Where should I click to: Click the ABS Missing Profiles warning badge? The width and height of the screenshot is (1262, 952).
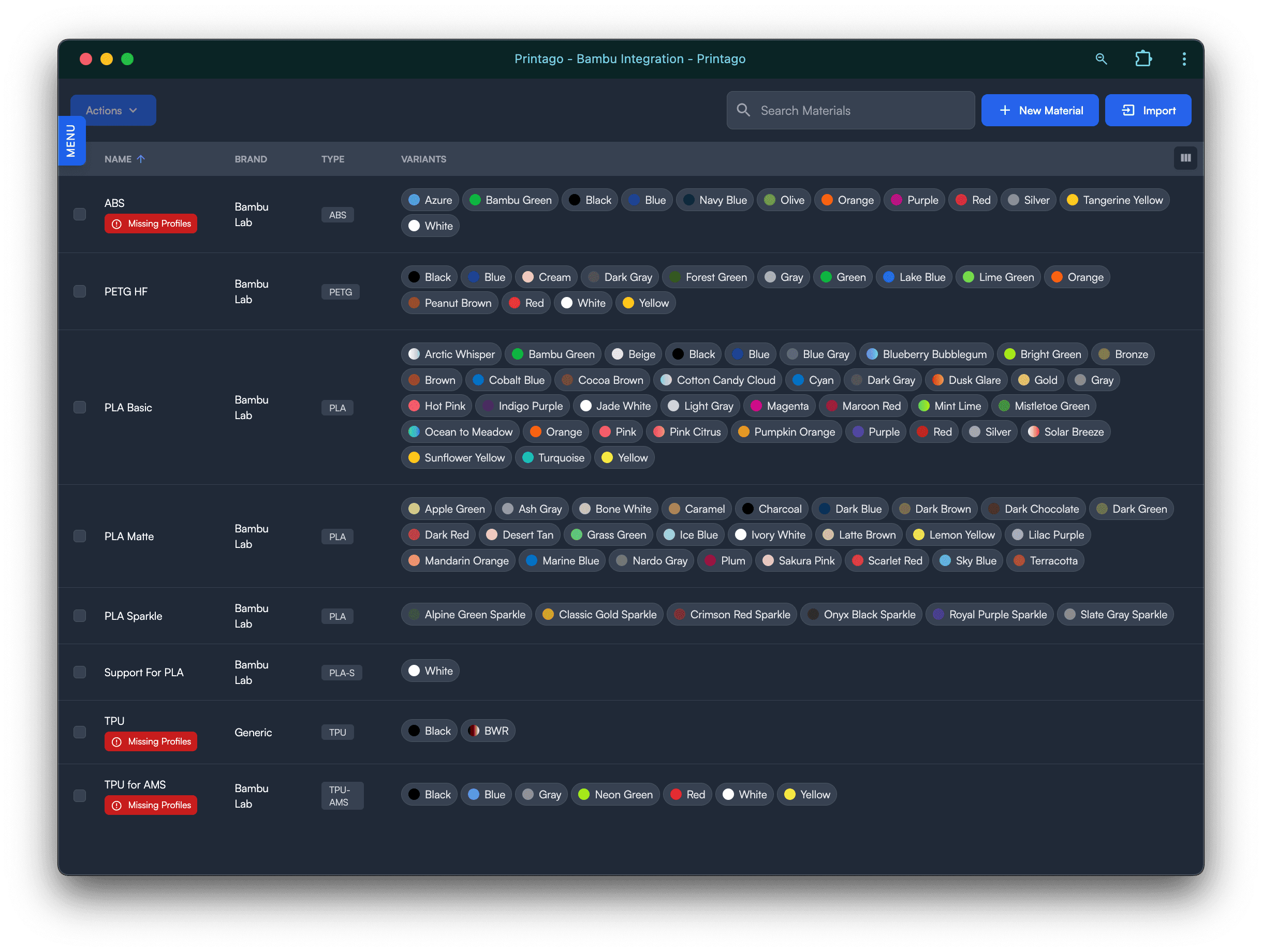coord(151,224)
